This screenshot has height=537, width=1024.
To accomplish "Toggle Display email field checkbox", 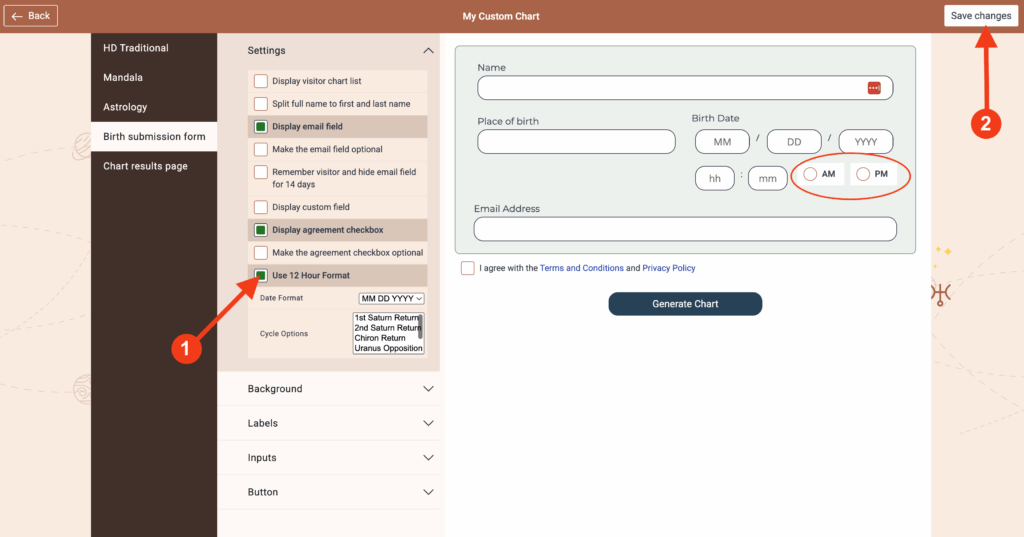I will 261,127.
